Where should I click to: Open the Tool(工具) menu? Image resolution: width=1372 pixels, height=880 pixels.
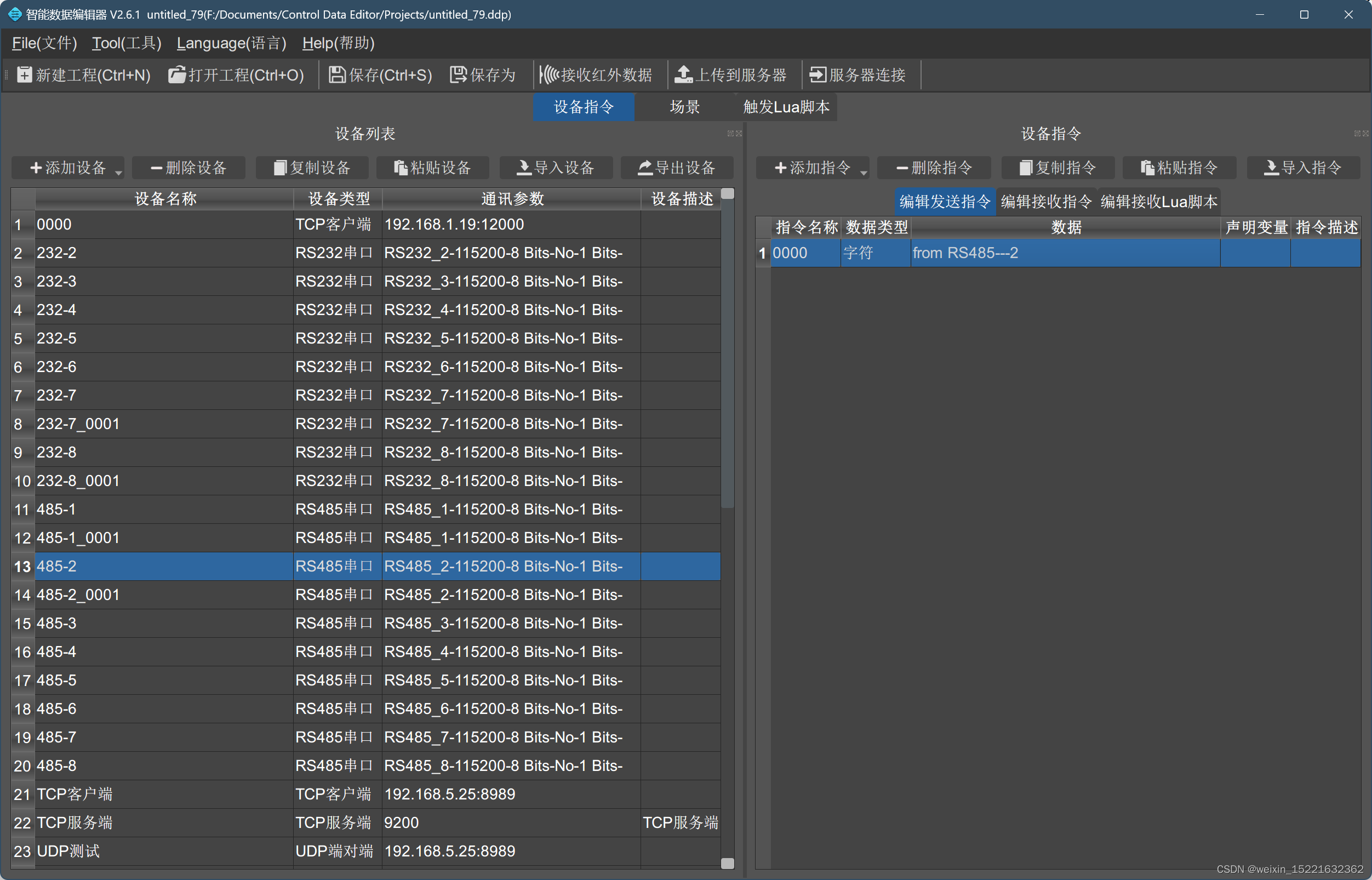click(126, 43)
